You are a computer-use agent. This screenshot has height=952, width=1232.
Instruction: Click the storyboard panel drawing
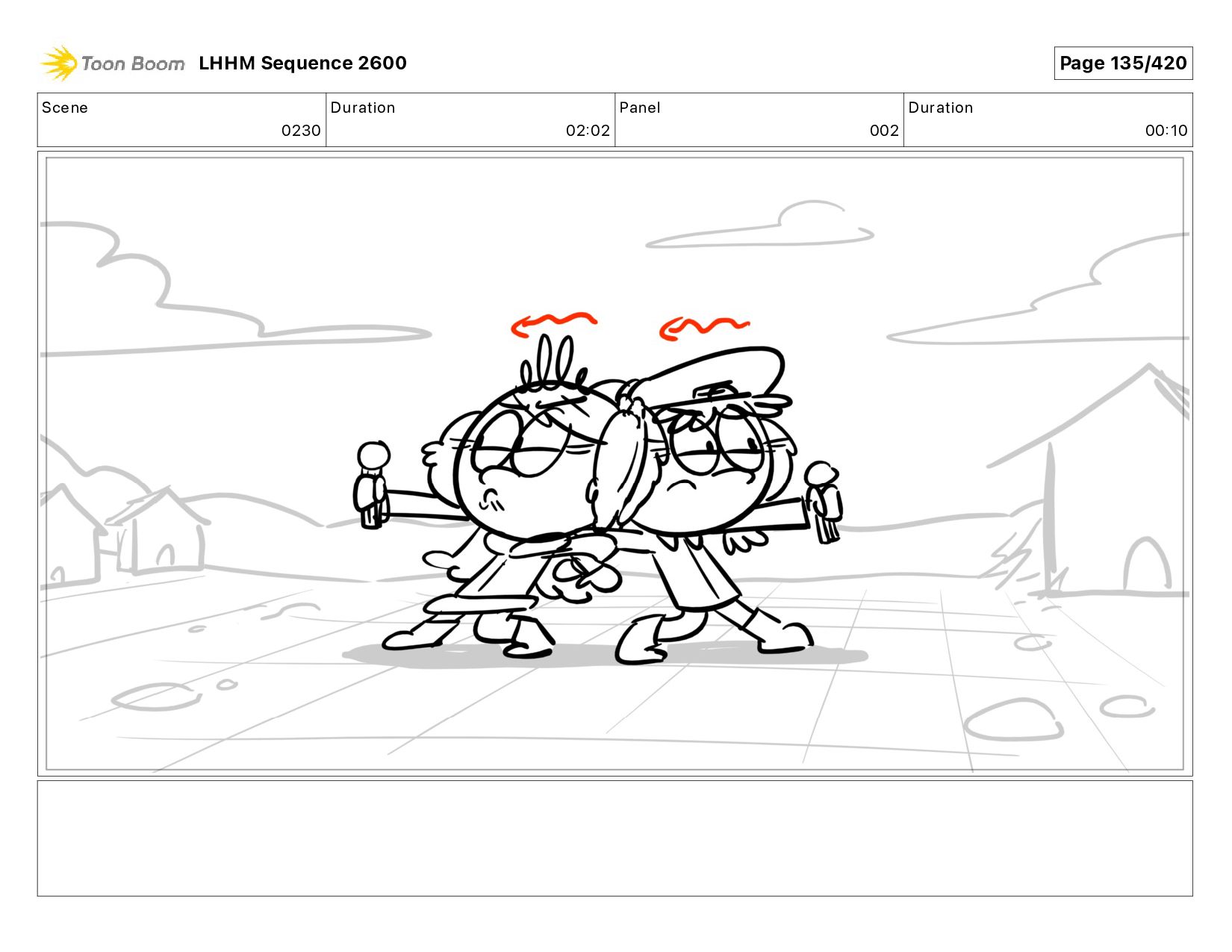pos(615,464)
